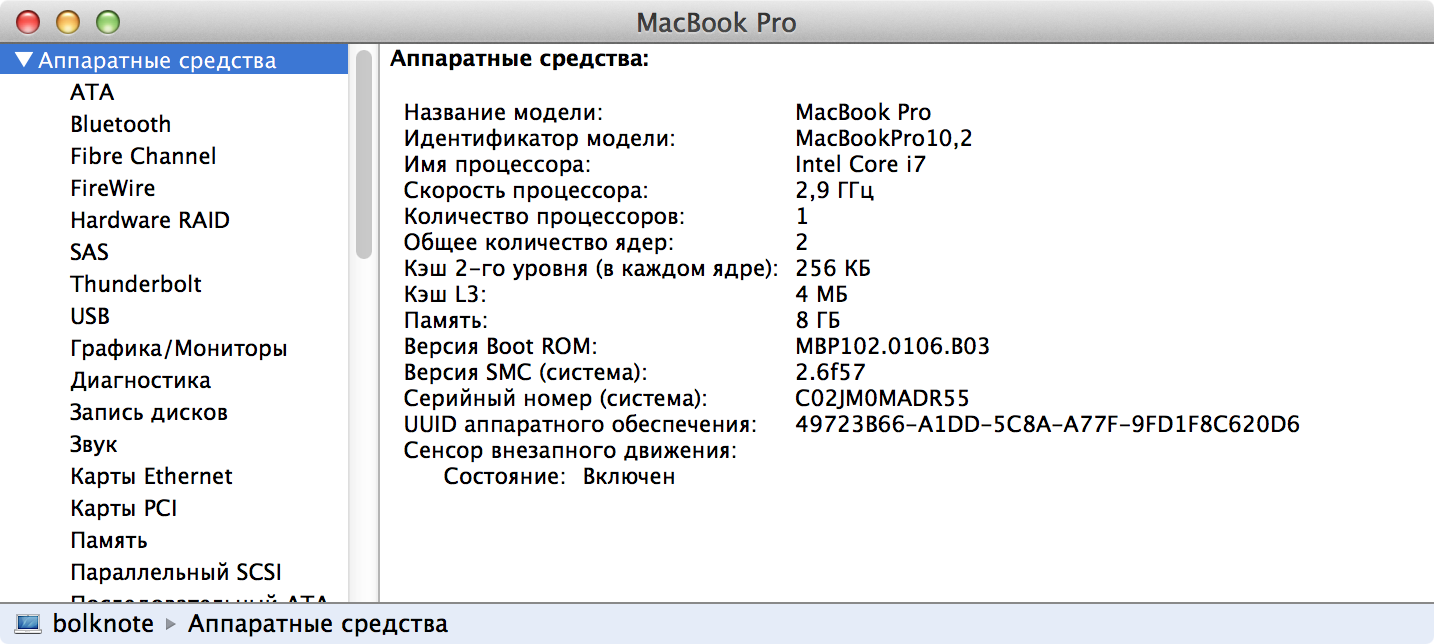Click the L3 cache value 4 МБ

(822, 294)
